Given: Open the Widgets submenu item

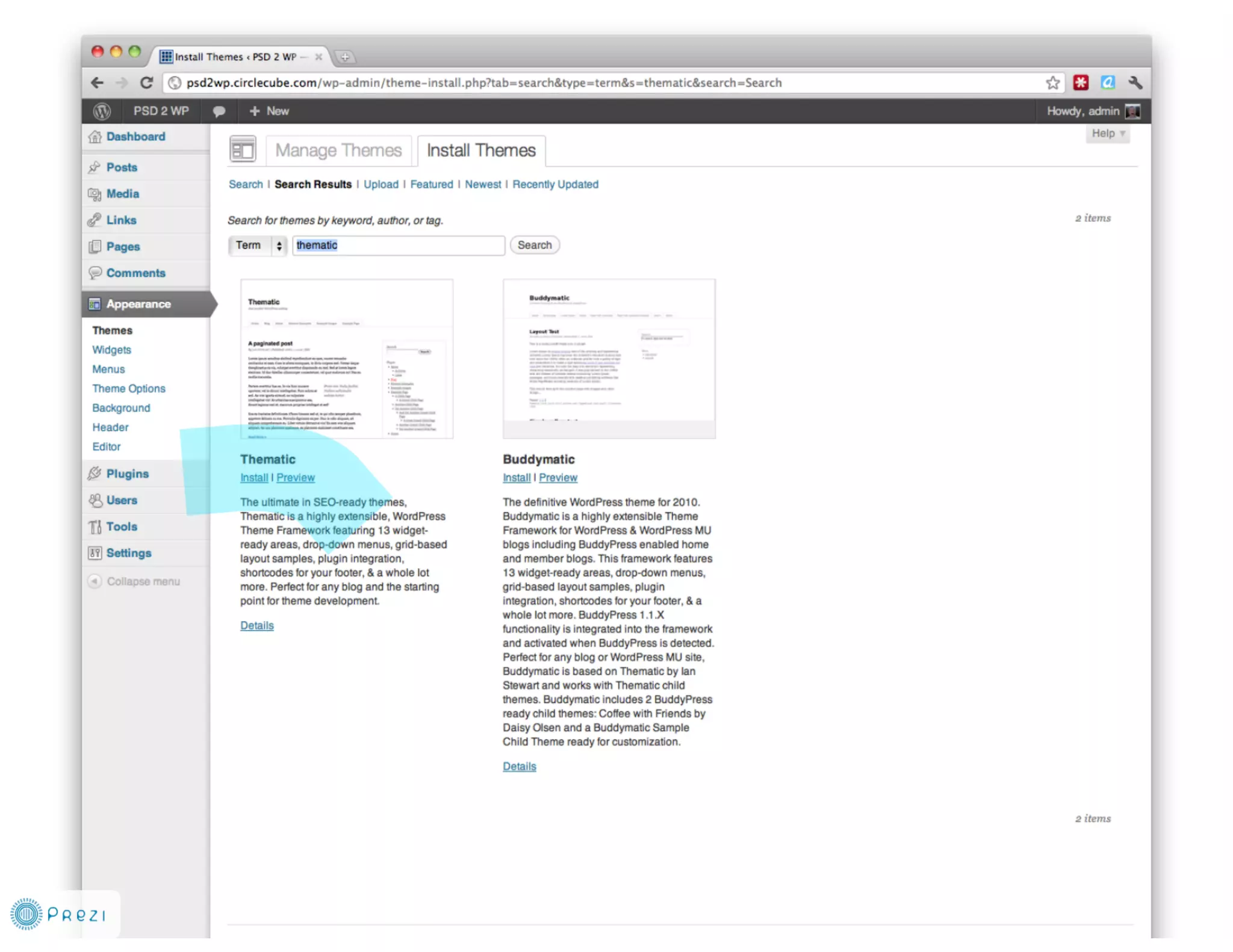Looking at the screenshot, I should [x=111, y=350].
